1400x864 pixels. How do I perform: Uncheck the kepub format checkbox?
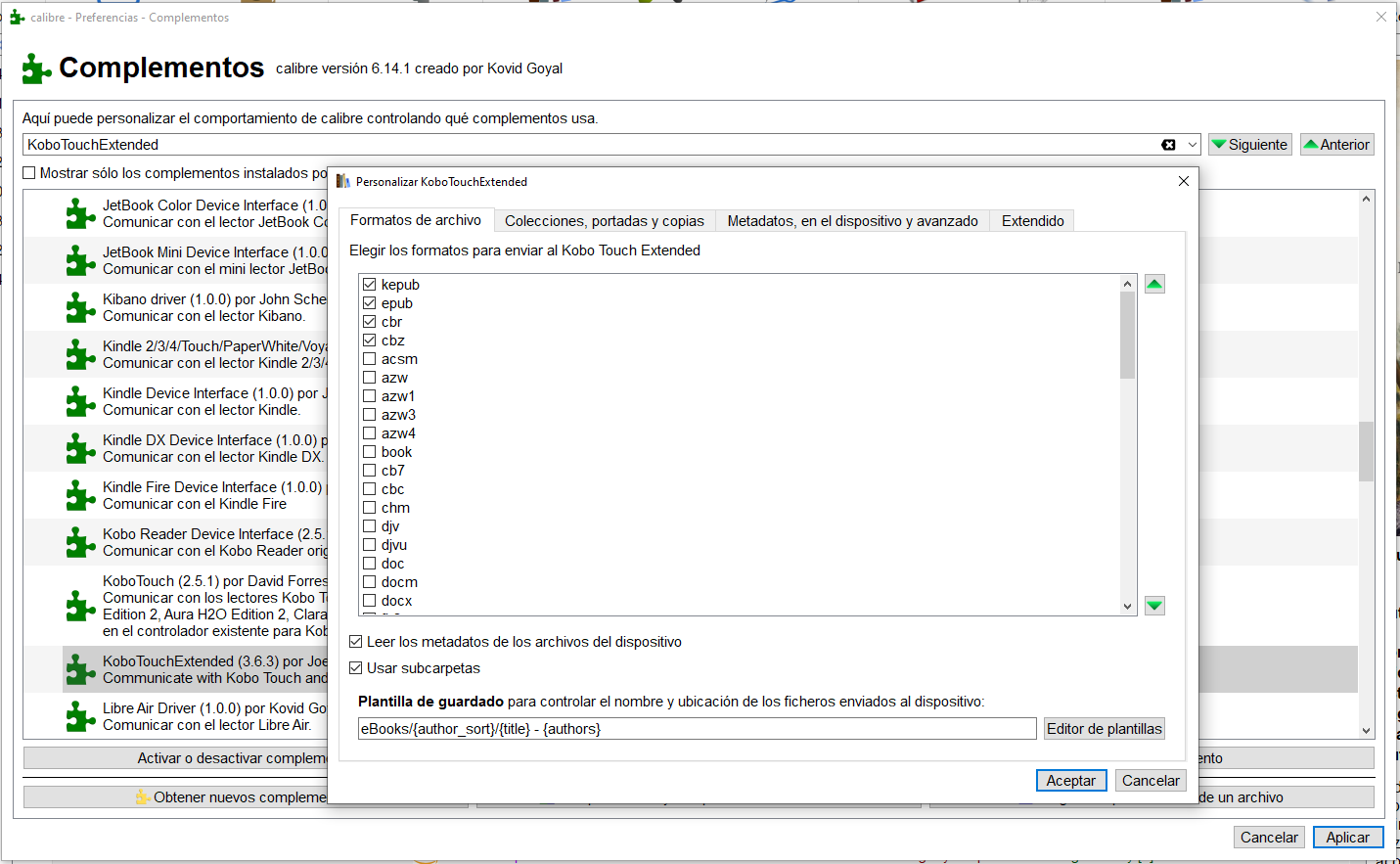pos(369,285)
